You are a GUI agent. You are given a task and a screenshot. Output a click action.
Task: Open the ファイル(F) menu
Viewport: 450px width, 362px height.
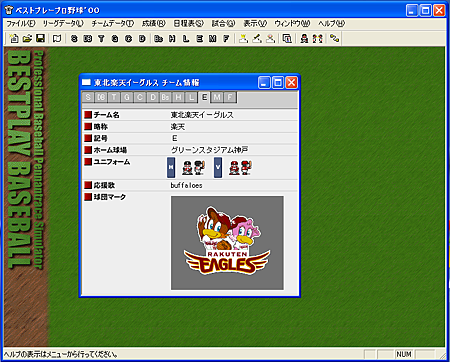[21, 23]
